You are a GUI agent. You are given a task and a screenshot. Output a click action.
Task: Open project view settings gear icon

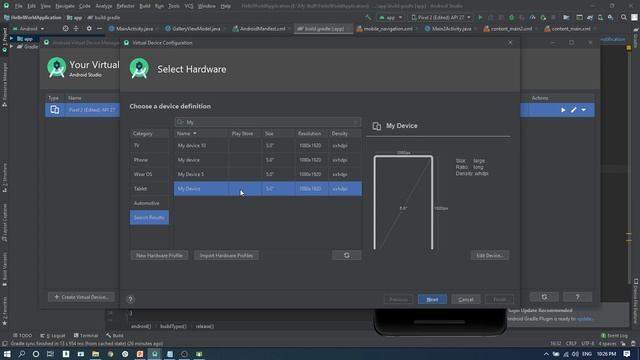click(89, 29)
